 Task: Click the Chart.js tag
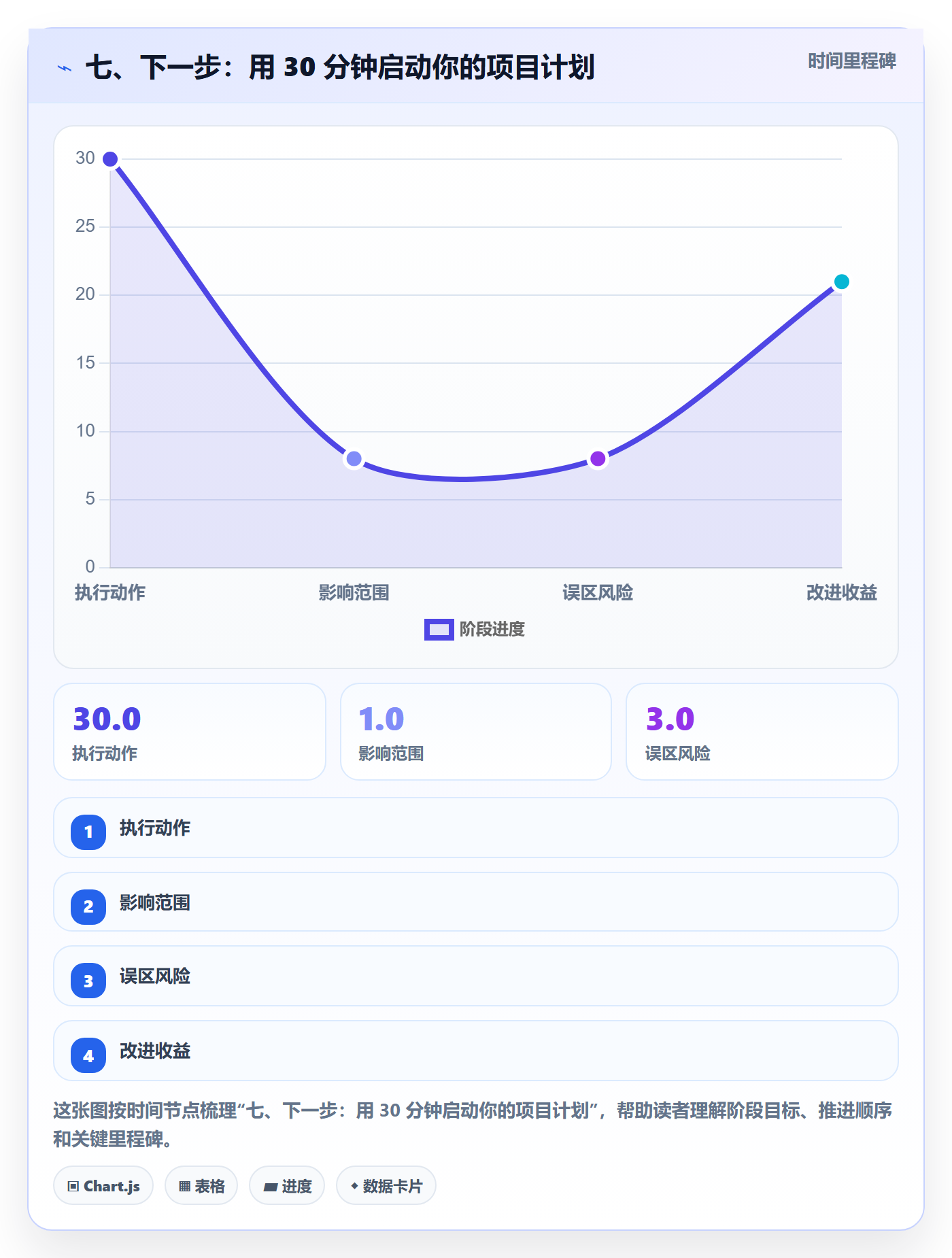(x=103, y=1186)
